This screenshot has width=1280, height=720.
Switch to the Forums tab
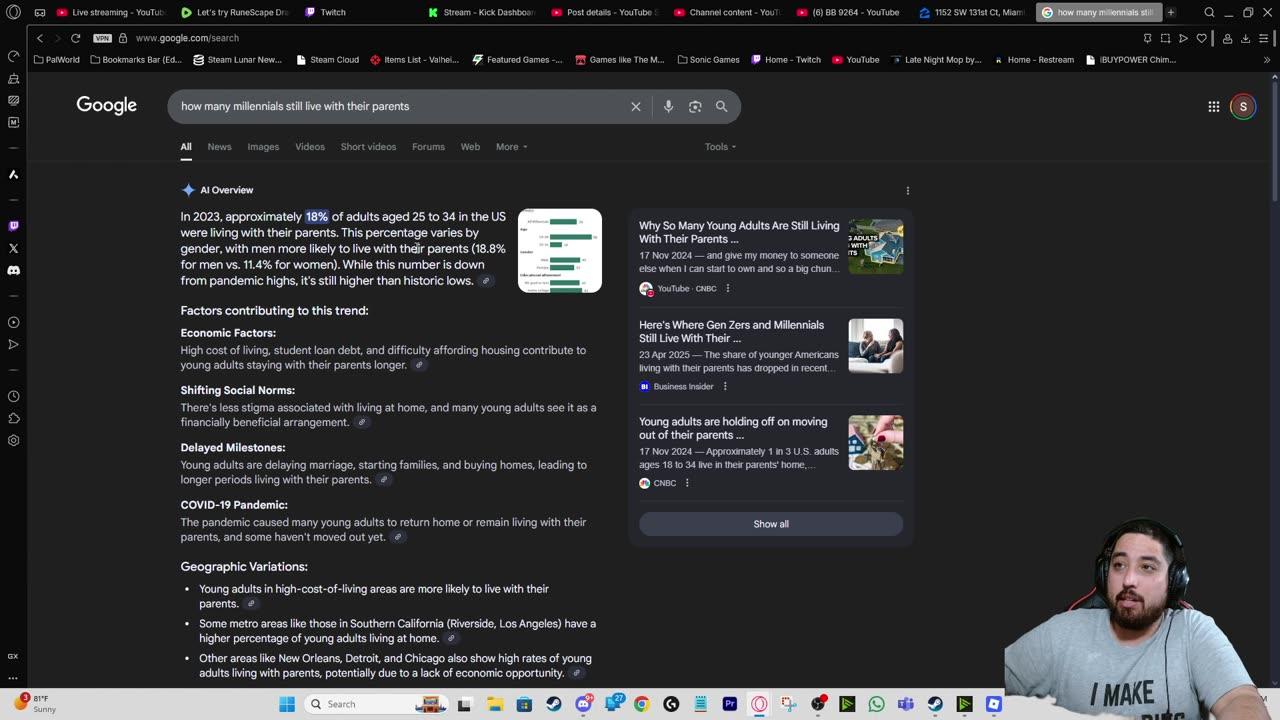click(428, 147)
